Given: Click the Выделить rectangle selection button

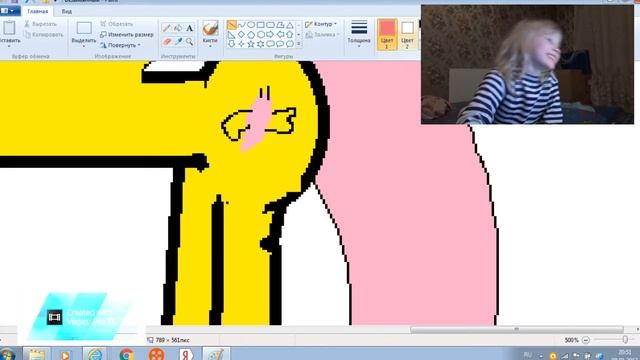Looking at the screenshot, I should click(84, 29).
